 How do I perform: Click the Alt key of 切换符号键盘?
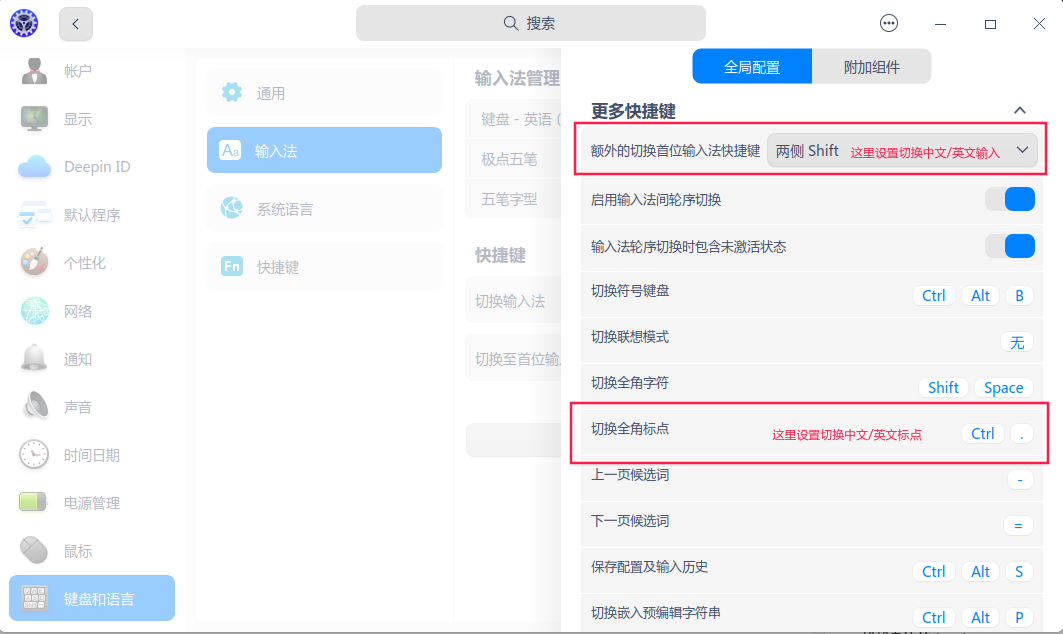tap(980, 296)
